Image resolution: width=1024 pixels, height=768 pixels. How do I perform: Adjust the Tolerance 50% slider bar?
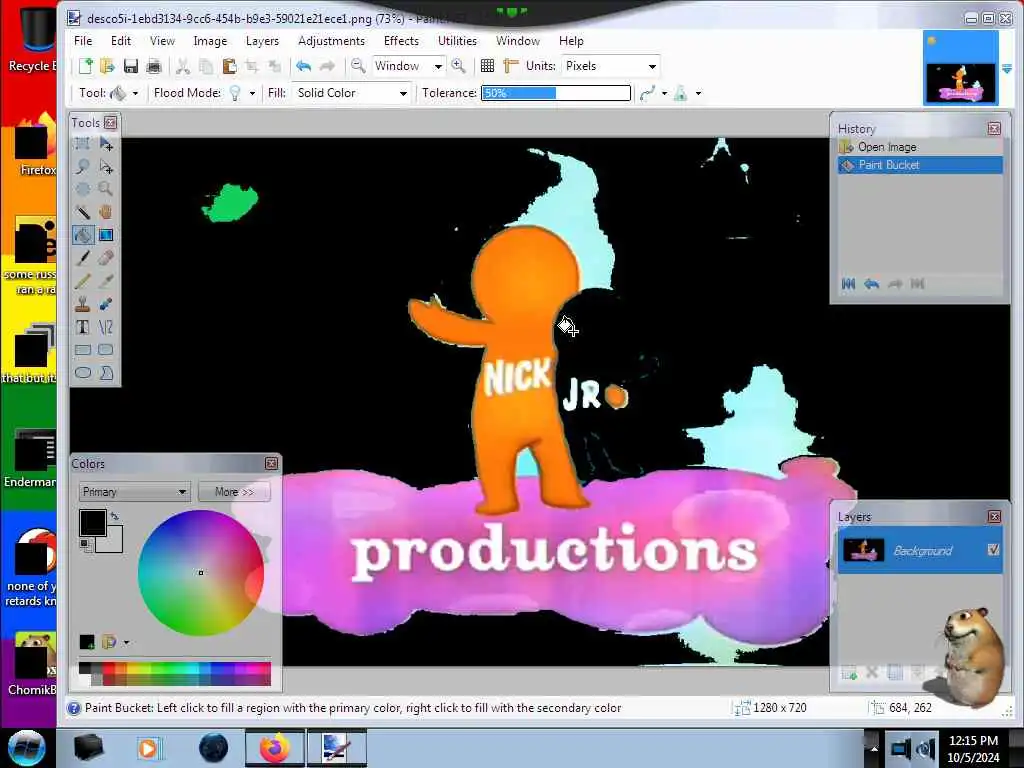[x=556, y=93]
